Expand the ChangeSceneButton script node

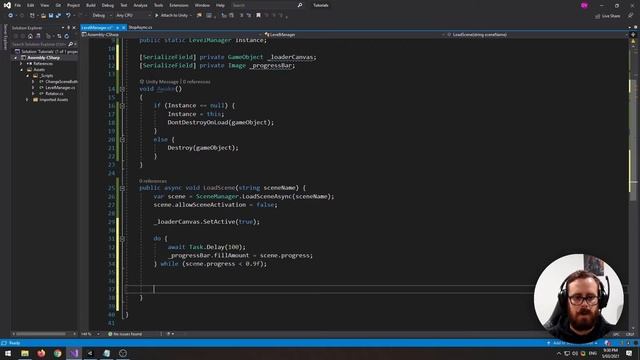coord(33,82)
